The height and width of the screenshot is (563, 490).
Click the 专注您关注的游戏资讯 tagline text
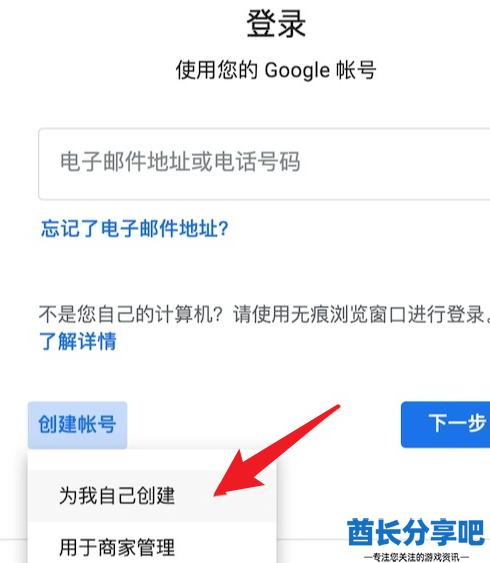tap(416, 557)
